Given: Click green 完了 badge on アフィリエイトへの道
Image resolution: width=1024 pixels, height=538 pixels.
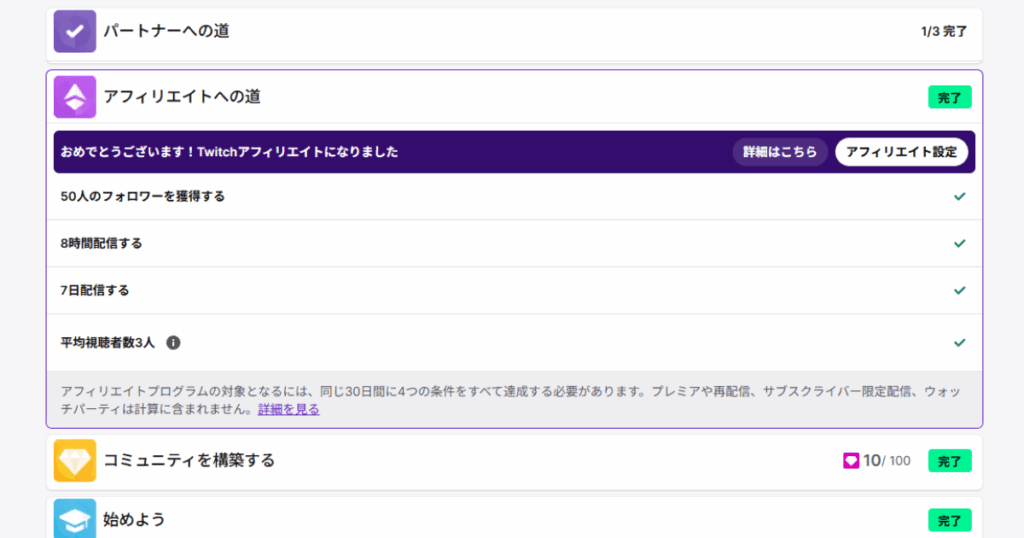Looking at the screenshot, I should (949, 98).
